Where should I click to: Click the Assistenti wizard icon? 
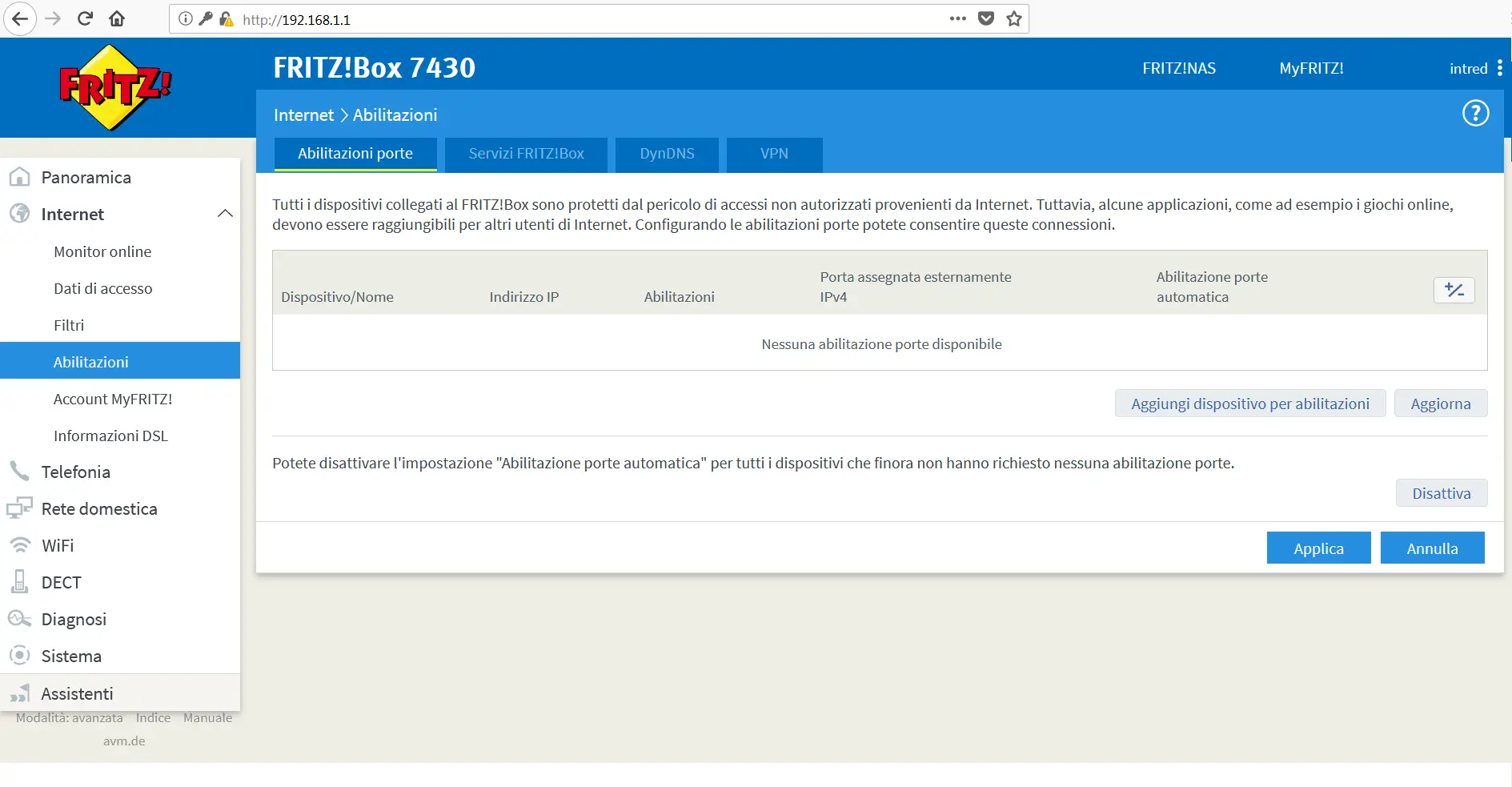[19, 693]
